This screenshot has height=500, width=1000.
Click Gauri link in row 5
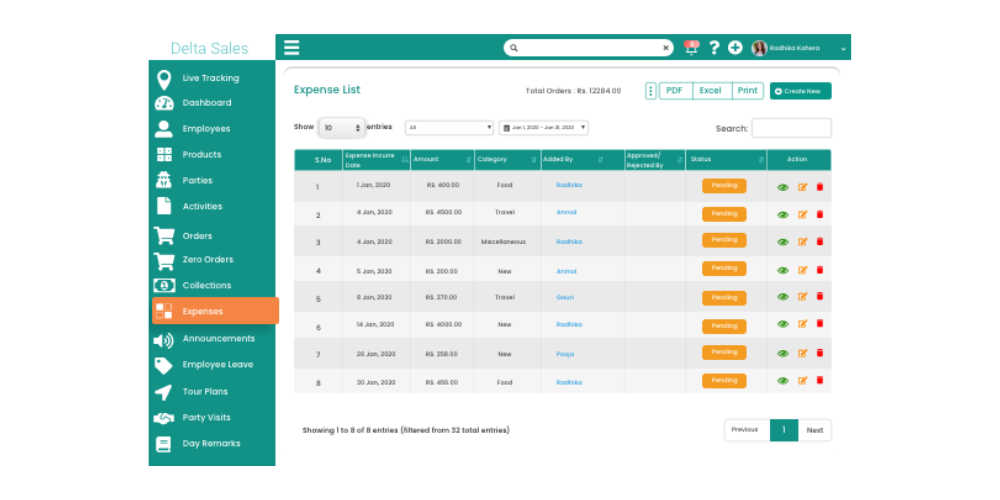coord(565,297)
